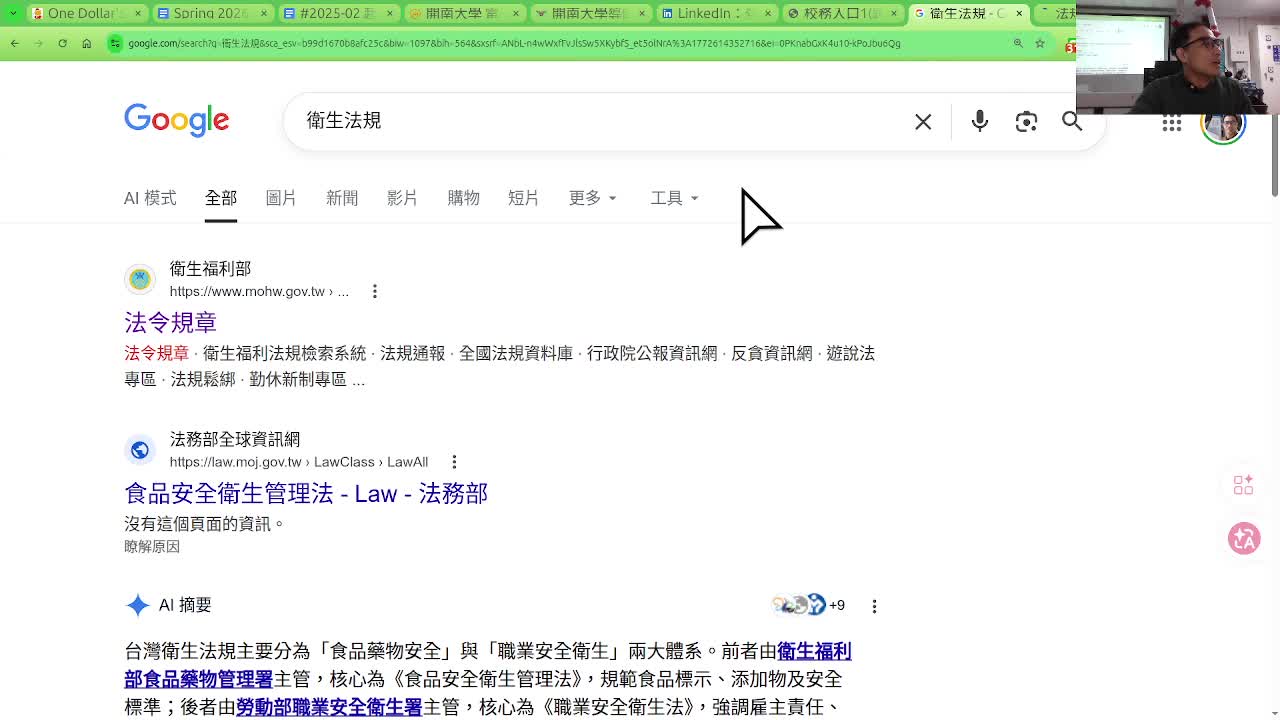Open more options for the mohw.gov.tw result
Viewport: 1280px width, 720px height.
[x=375, y=291]
